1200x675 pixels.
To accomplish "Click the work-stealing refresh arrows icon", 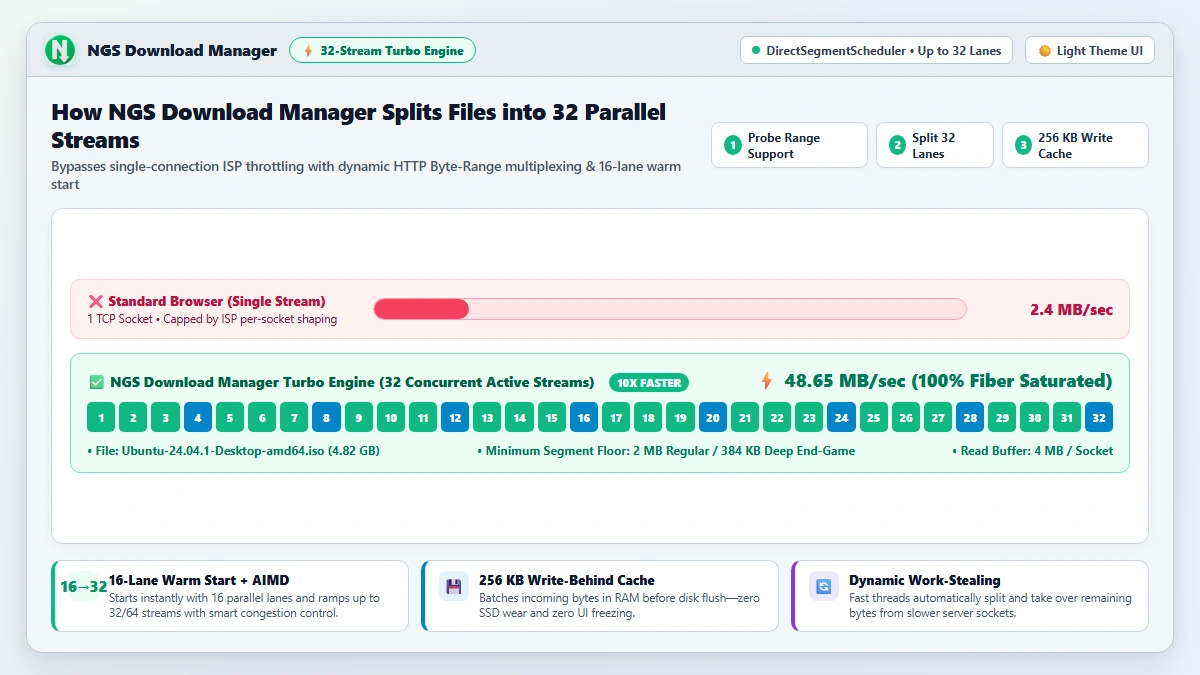I will click(824, 587).
